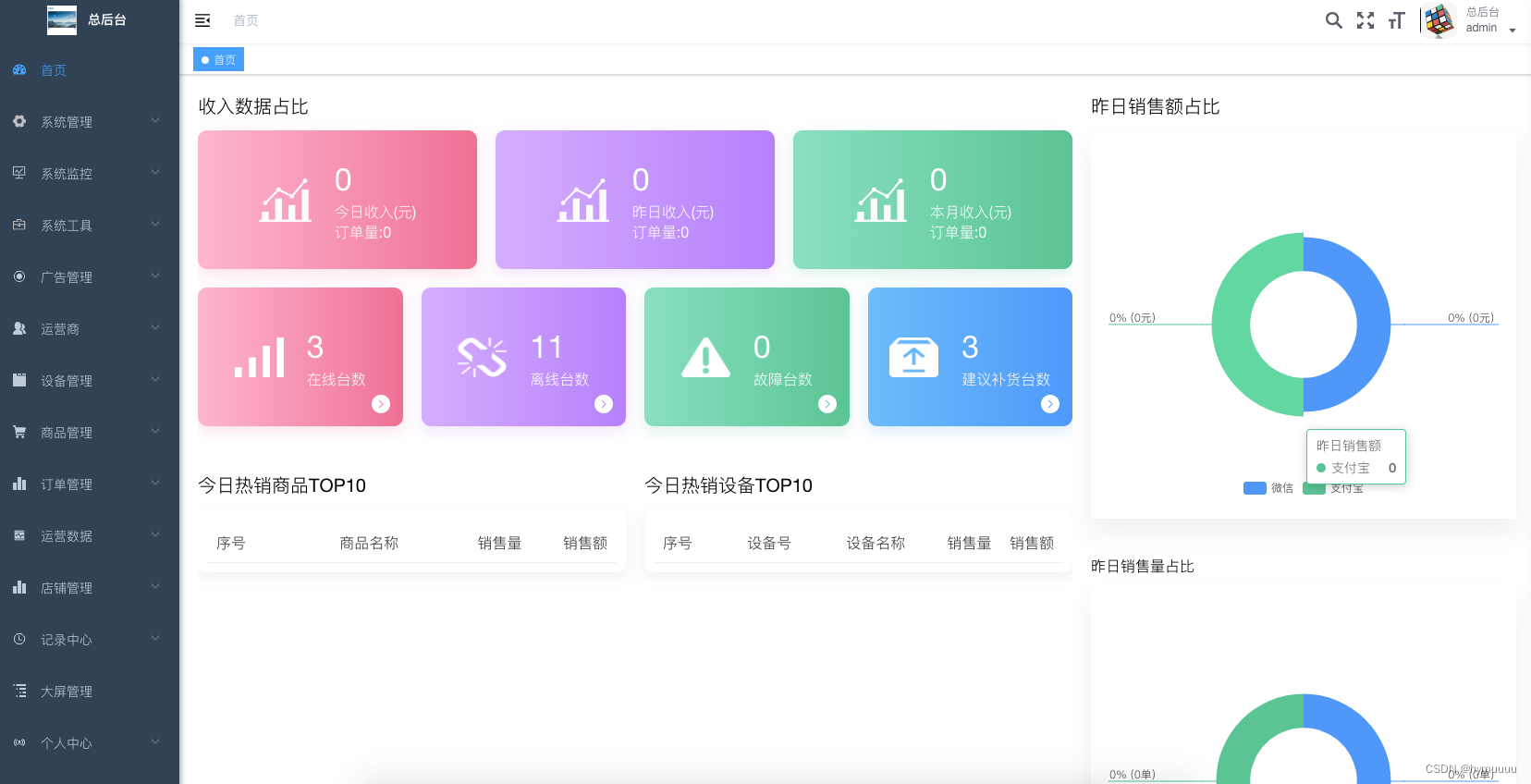Toggle 支付宝 green legend swatch
Viewport: 1531px width, 784px height.
pos(1314,489)
